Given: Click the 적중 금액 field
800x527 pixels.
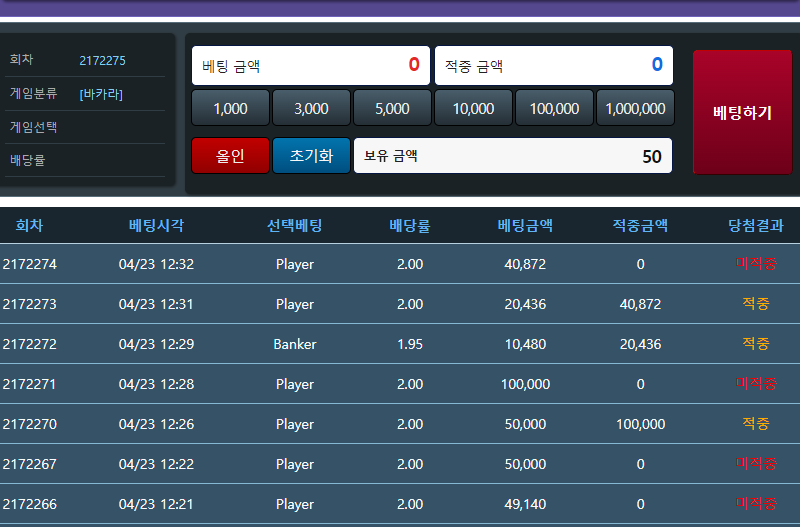Looking at the screenshot, I should point(553,66).
